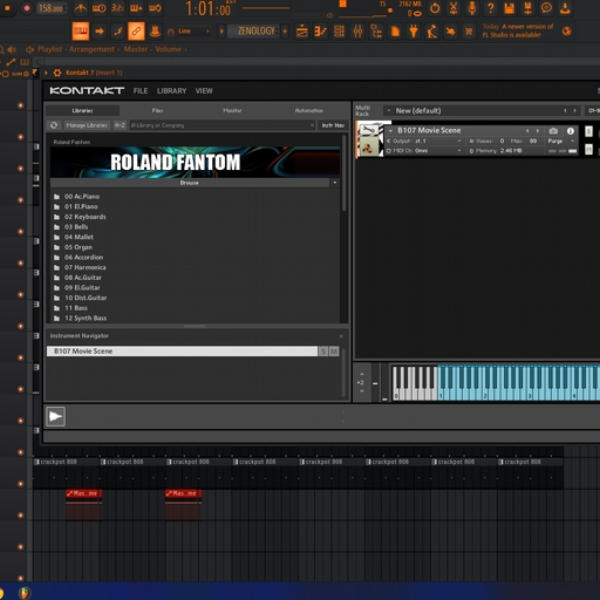
Task: Open the ZENOLOGY pattern selector
Action: tap(254, 31)
